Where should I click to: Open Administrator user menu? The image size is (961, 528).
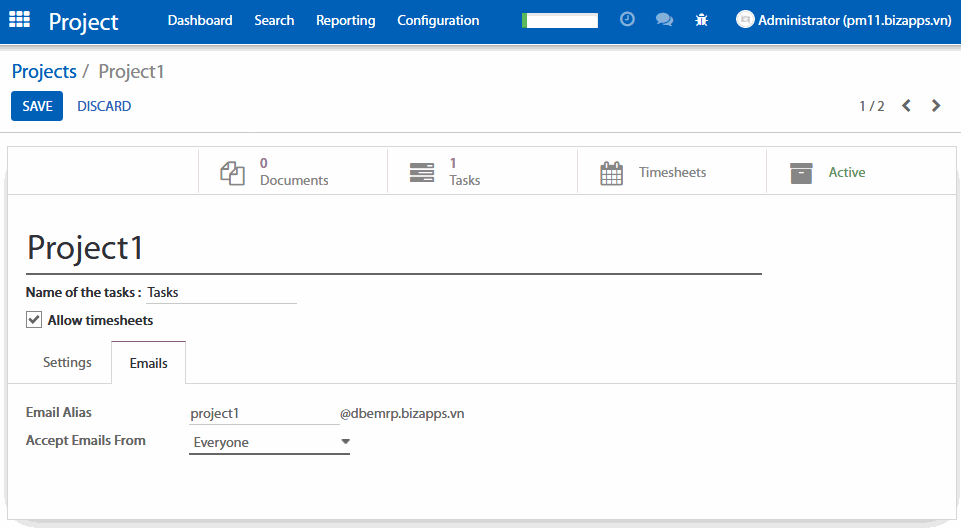[843, 20]
